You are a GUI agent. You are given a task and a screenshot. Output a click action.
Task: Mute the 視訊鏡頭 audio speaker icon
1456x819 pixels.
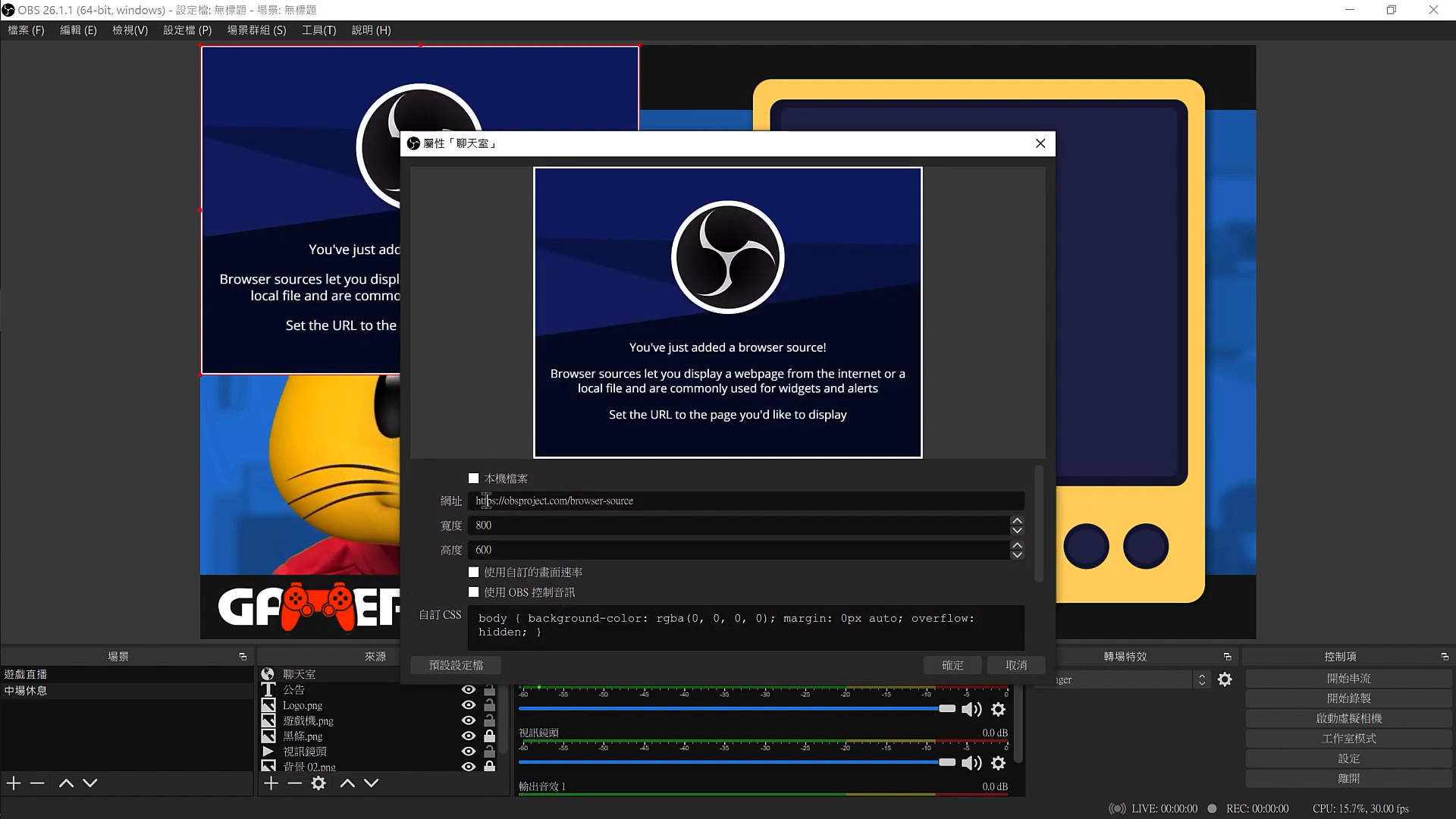click(971, 763)
